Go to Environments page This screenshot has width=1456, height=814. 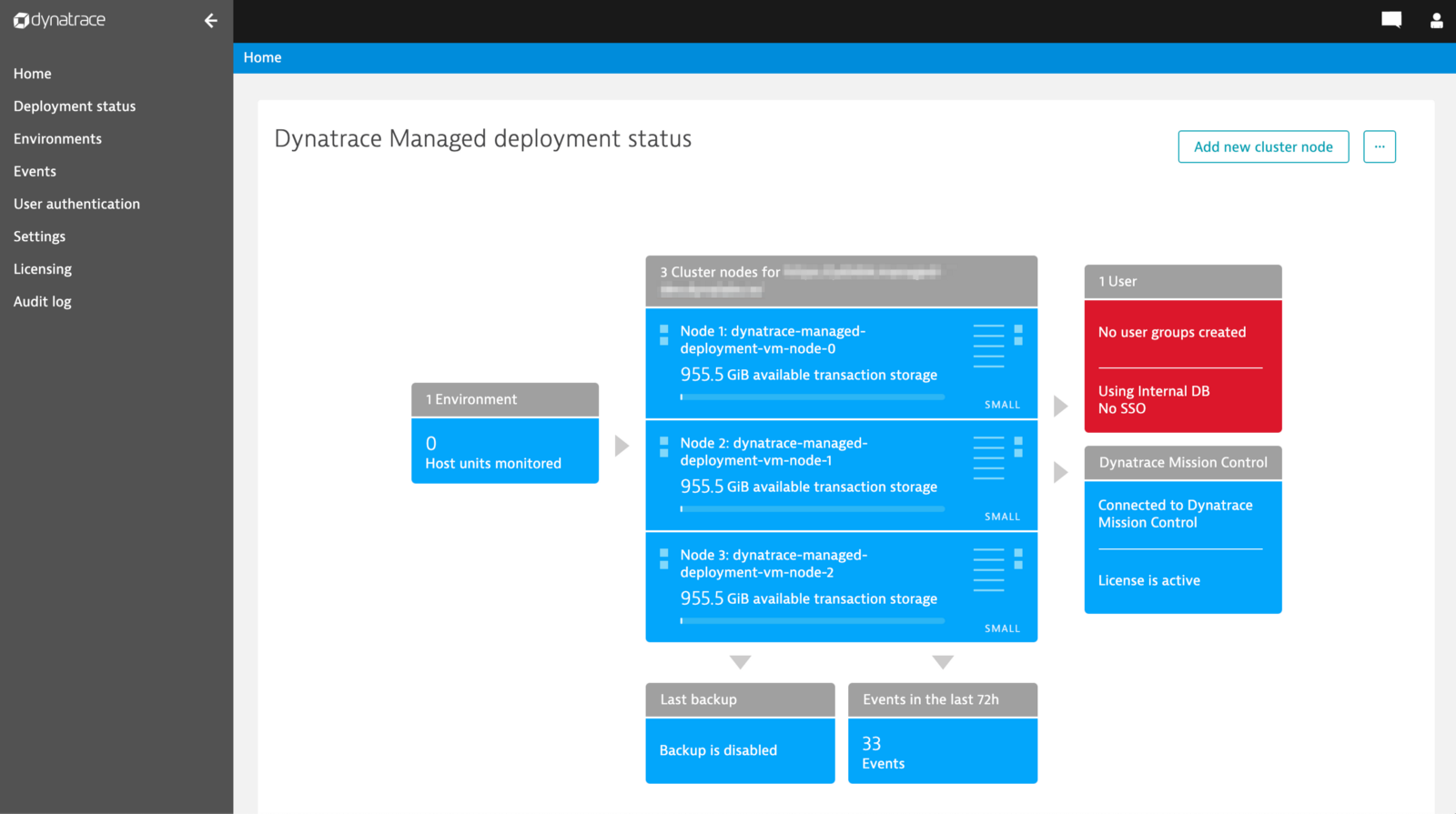[x=57, y=139]
